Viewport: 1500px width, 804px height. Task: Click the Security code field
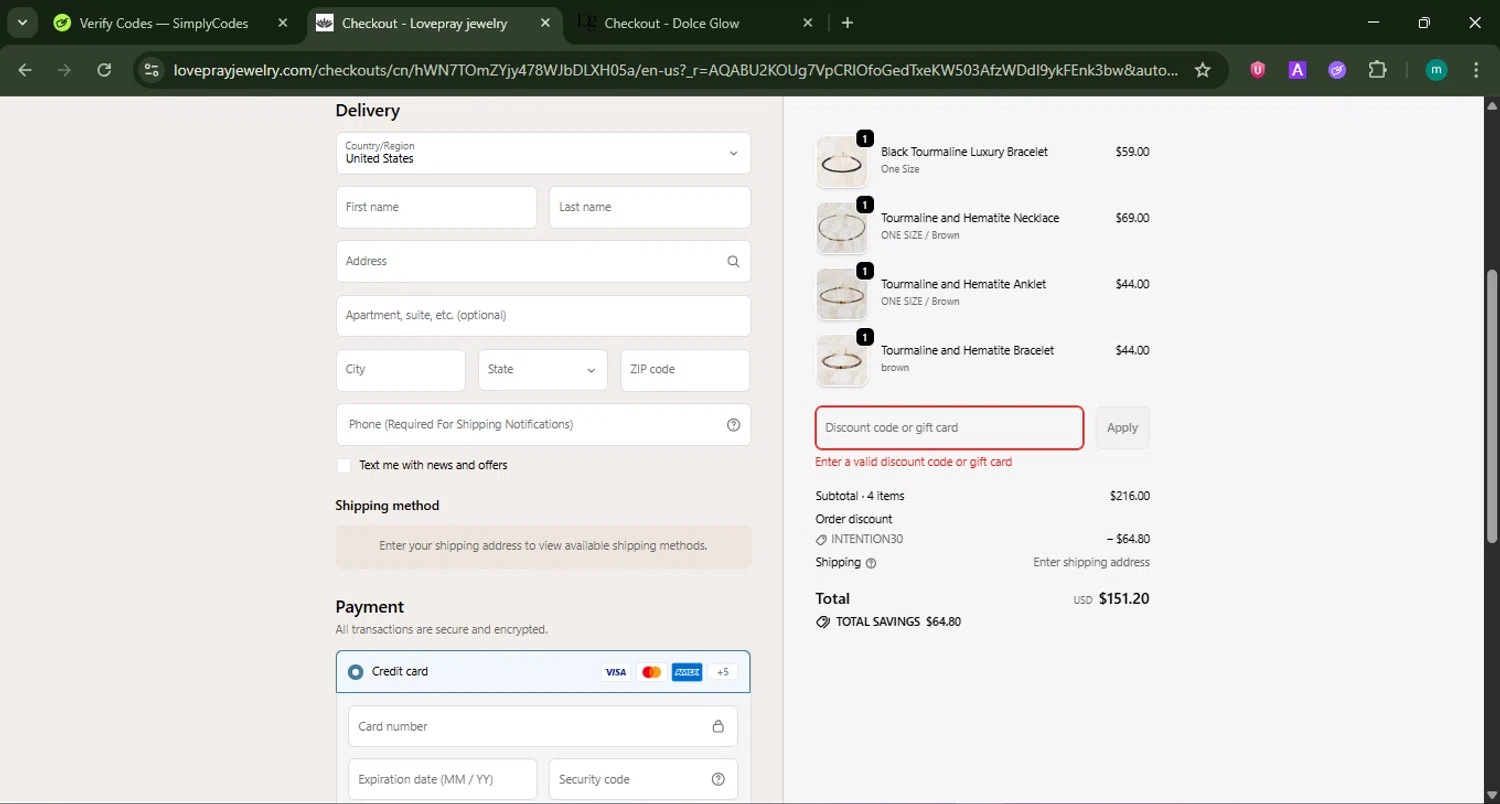click(x=643, y=780)
